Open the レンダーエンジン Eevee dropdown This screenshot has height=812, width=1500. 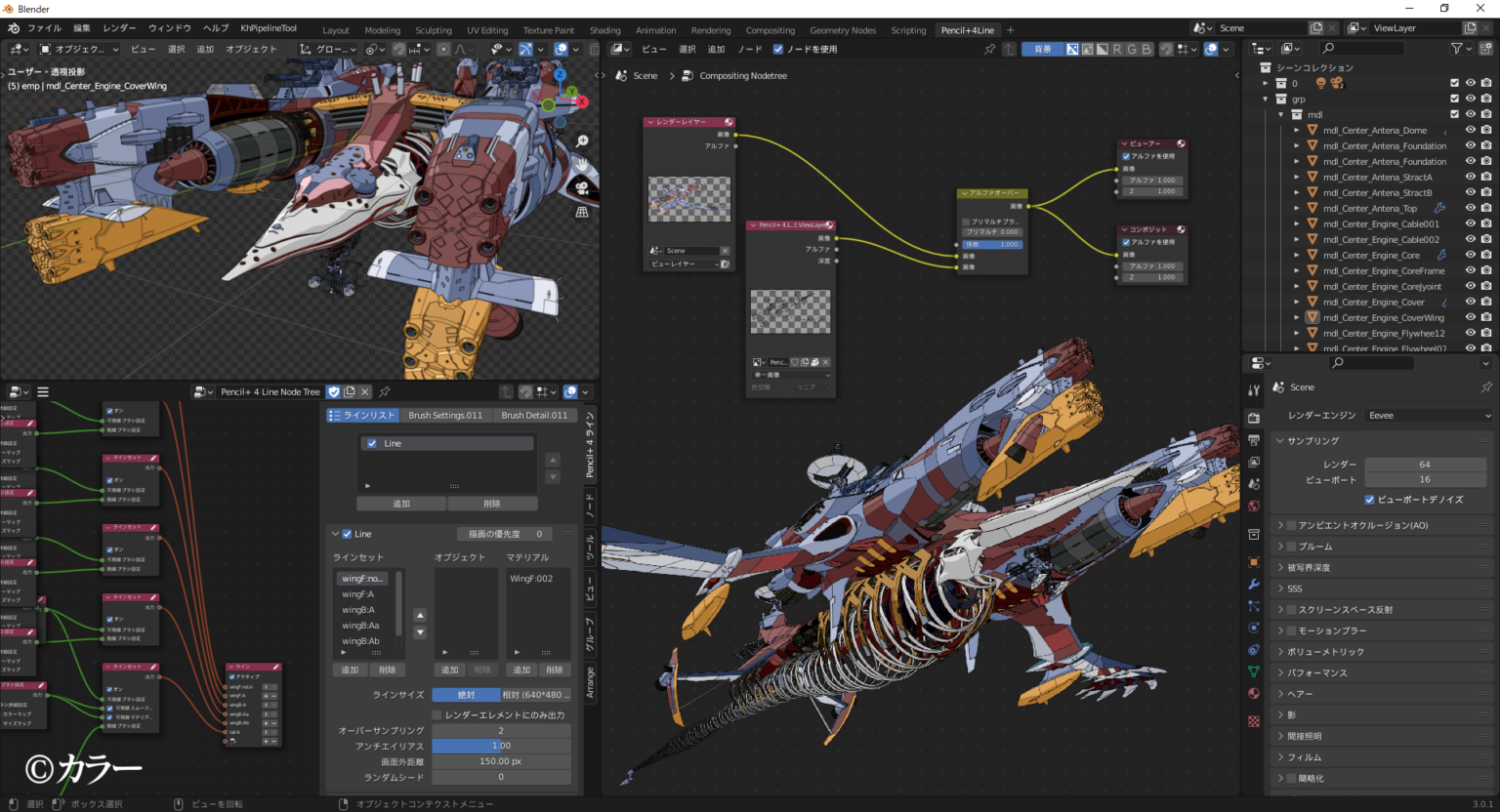tap(1427, 415)
